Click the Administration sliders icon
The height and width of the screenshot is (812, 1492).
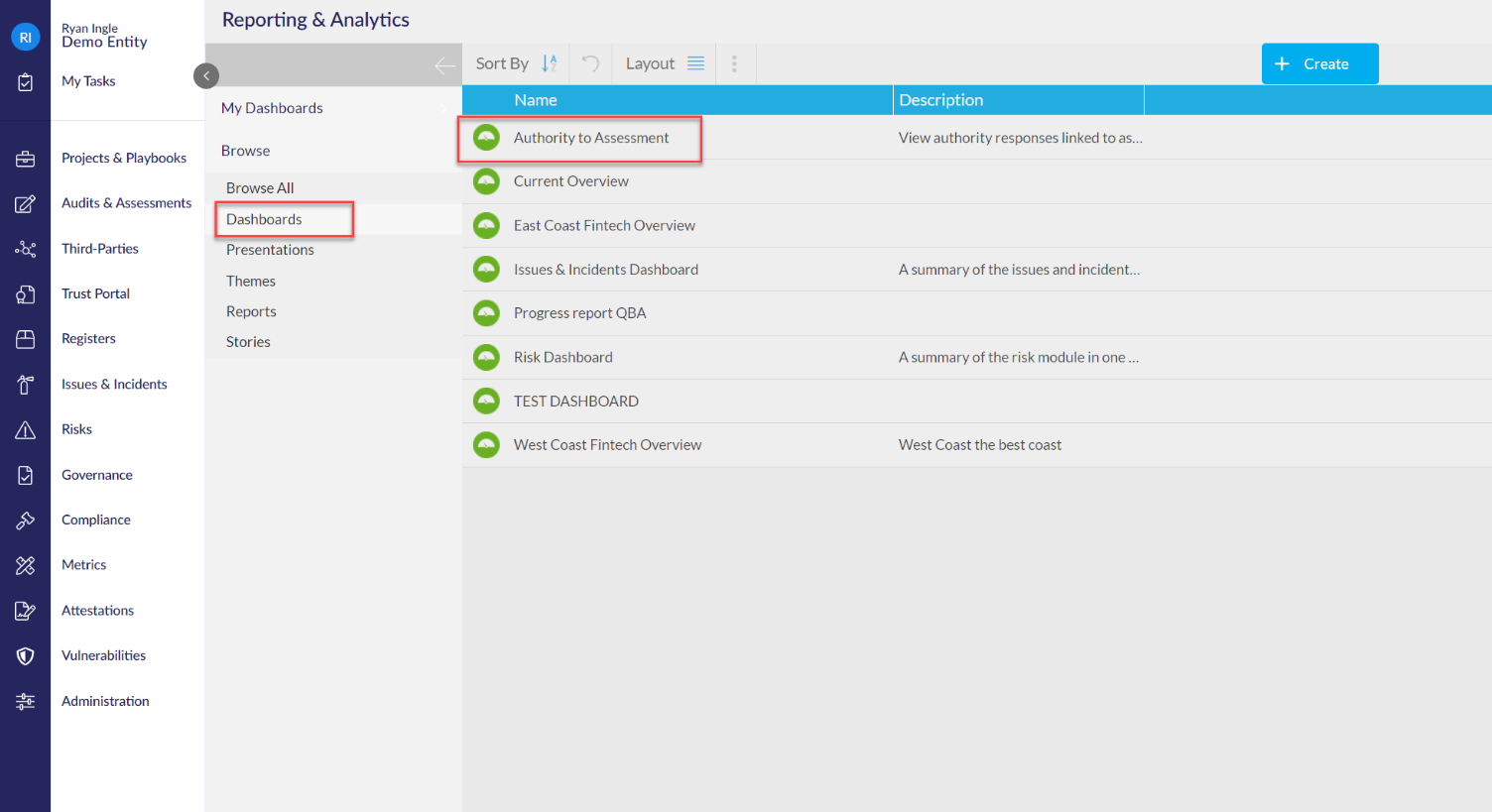click(26, 702)
